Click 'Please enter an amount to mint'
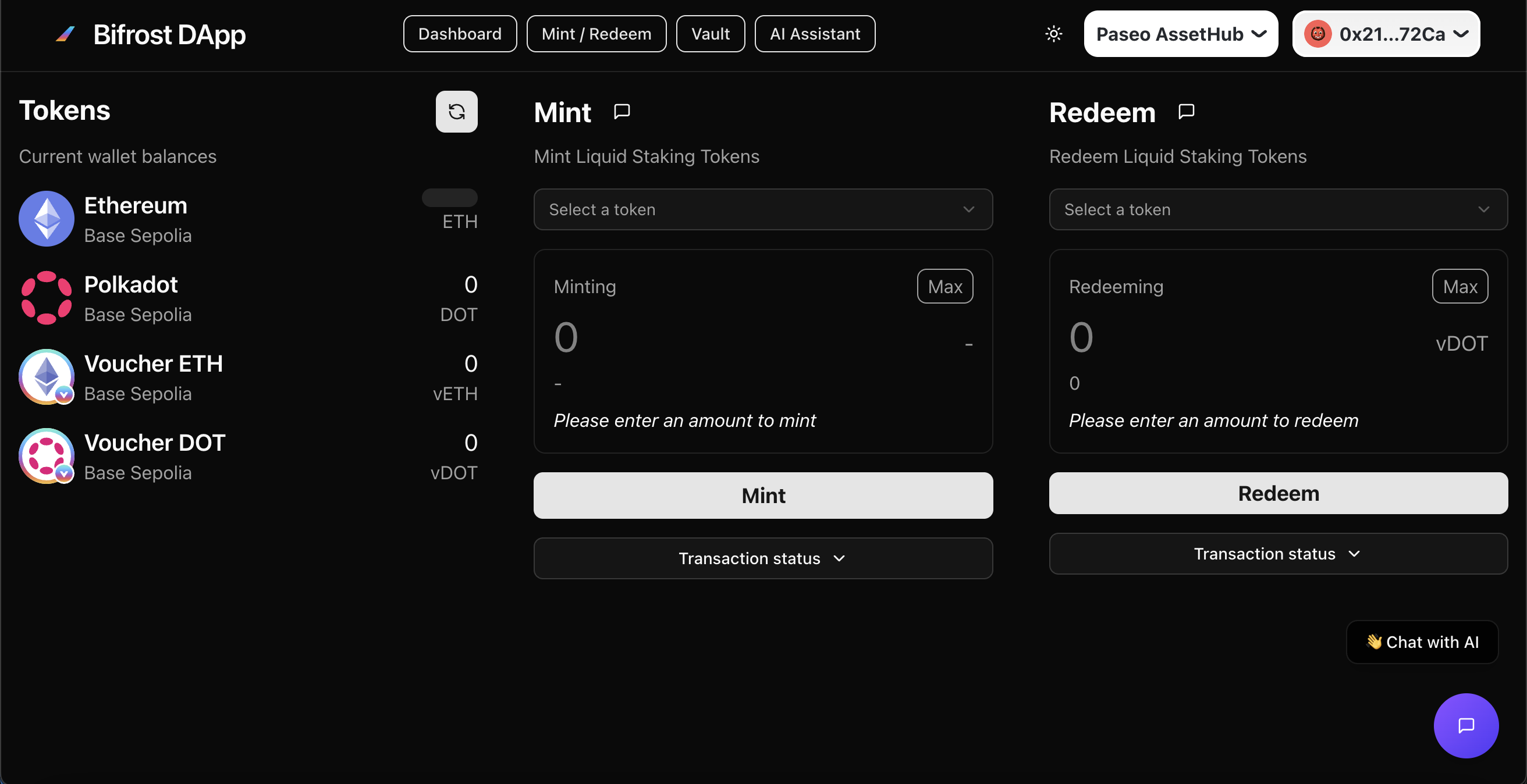This screenshot has width=1527, height=784. 685,420
